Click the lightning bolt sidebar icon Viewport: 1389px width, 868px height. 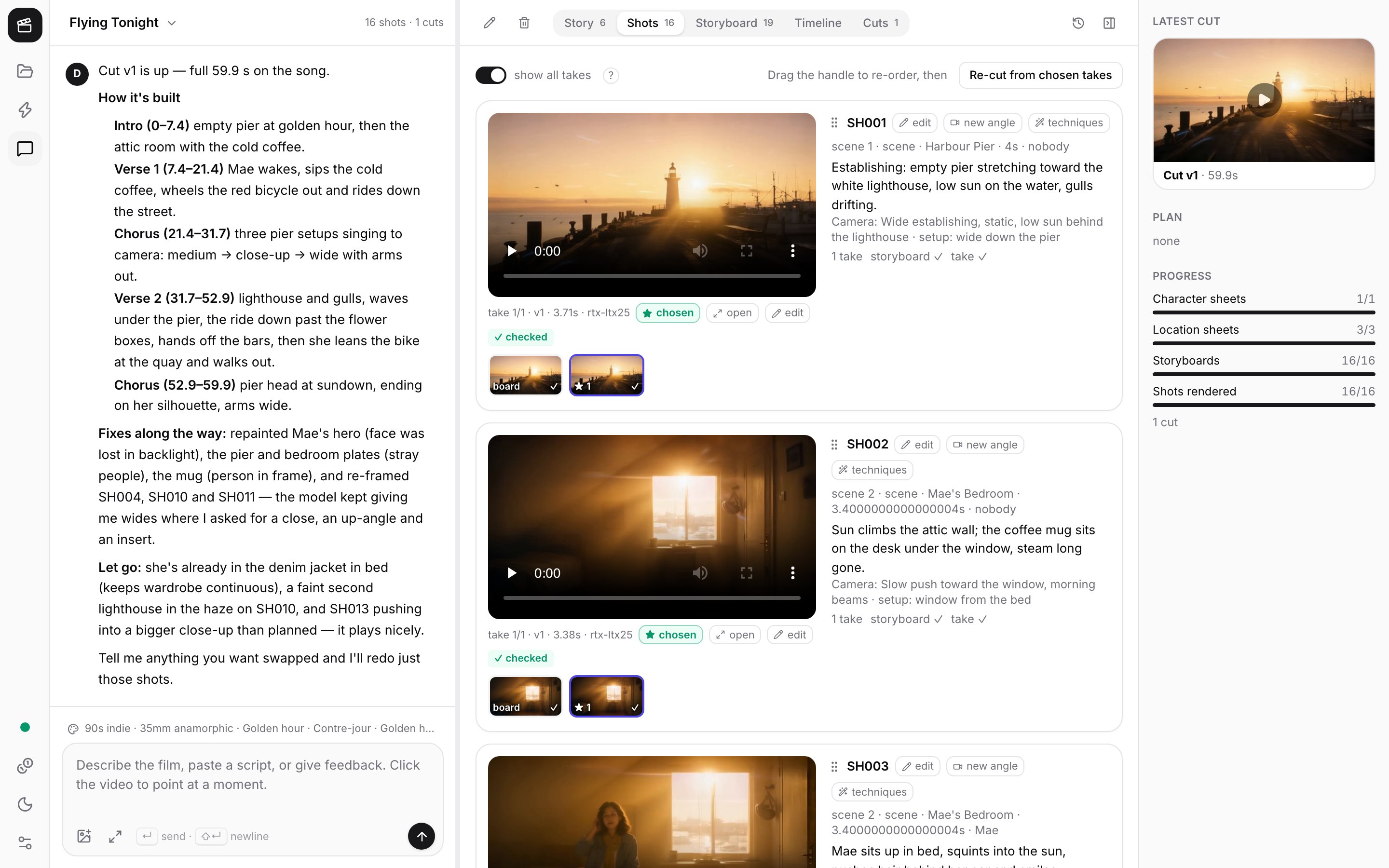pos(25,109)
